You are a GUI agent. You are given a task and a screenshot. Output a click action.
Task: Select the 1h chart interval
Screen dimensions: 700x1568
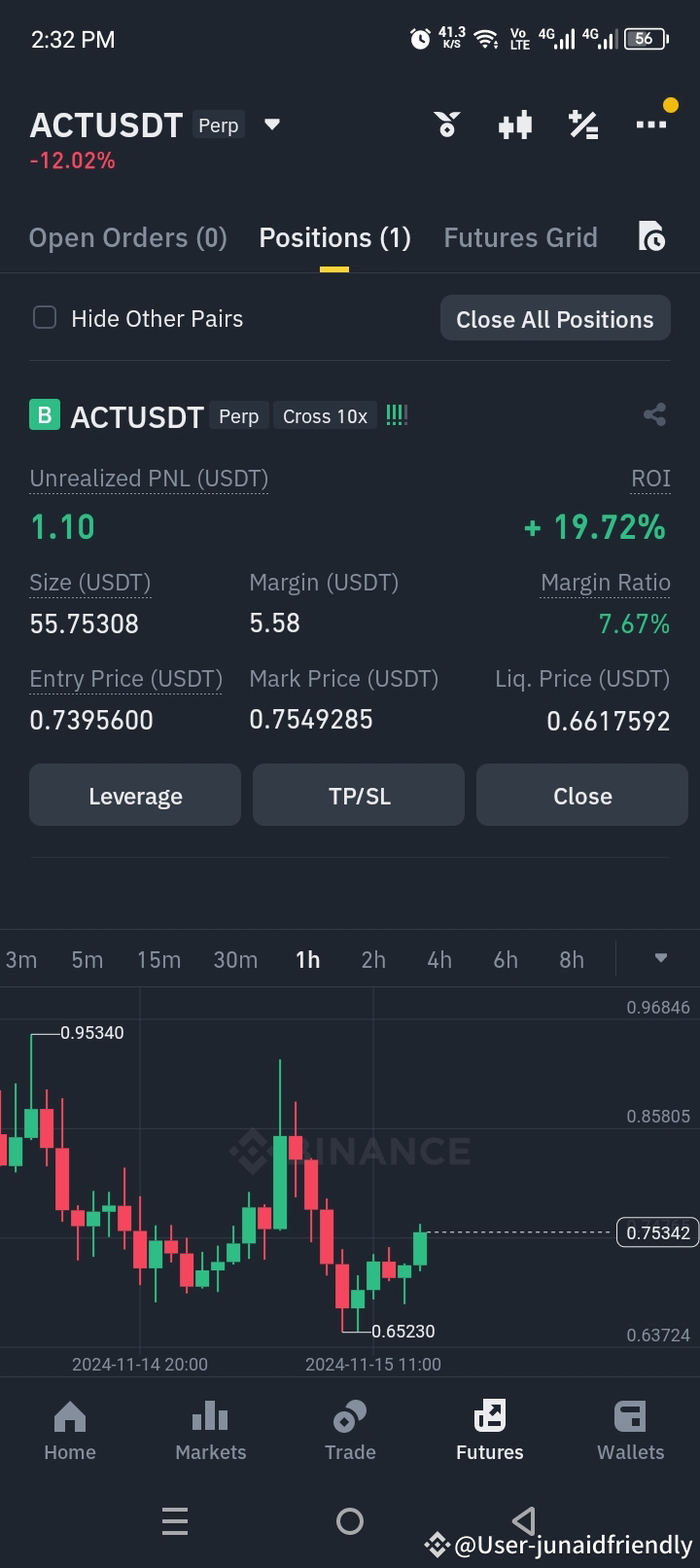(x=307, y=960)
